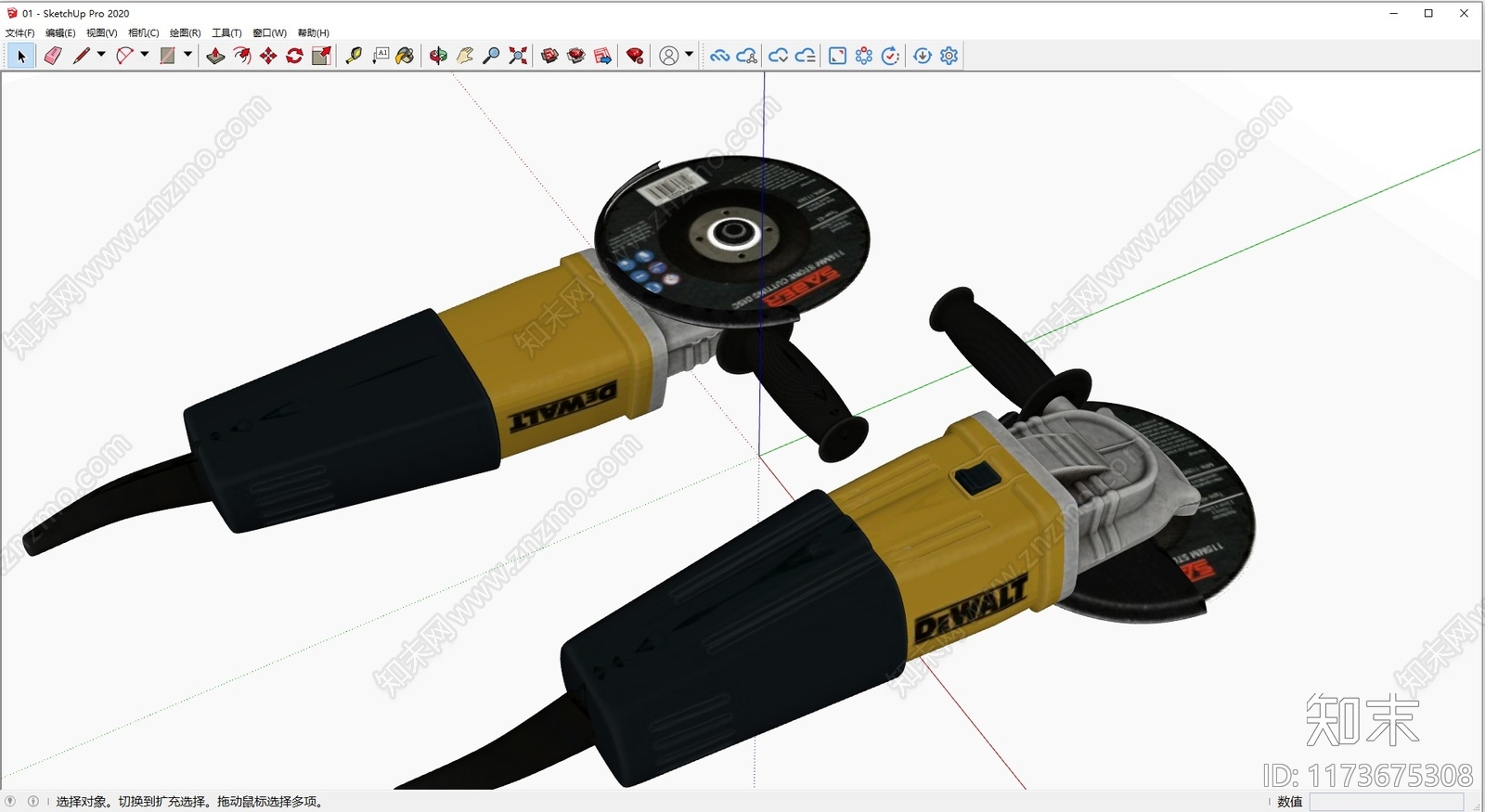Select the Pan hand tool

465,57
